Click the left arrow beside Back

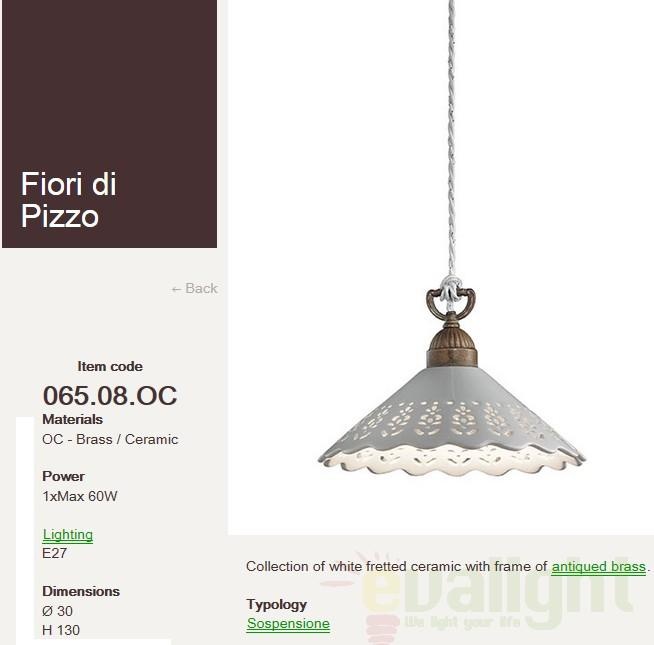[176, 289]
